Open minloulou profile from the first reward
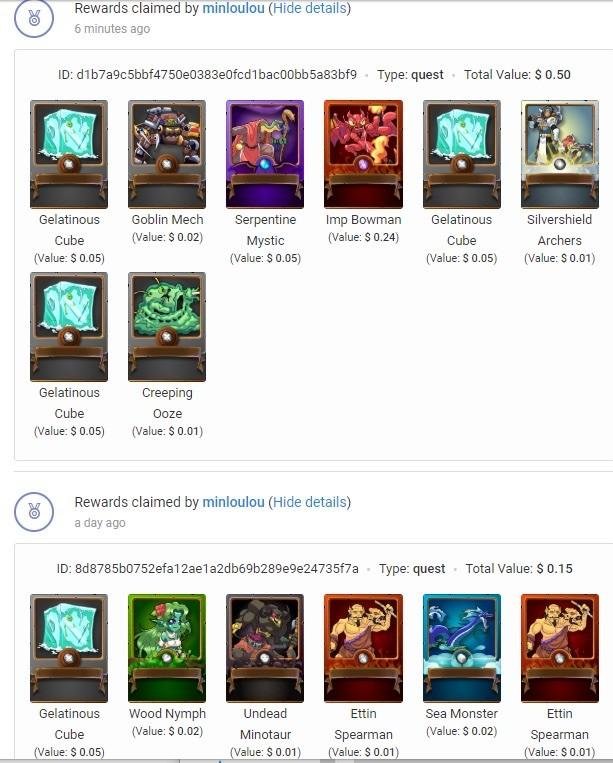 pyautogui.click(x=234, y=8)
